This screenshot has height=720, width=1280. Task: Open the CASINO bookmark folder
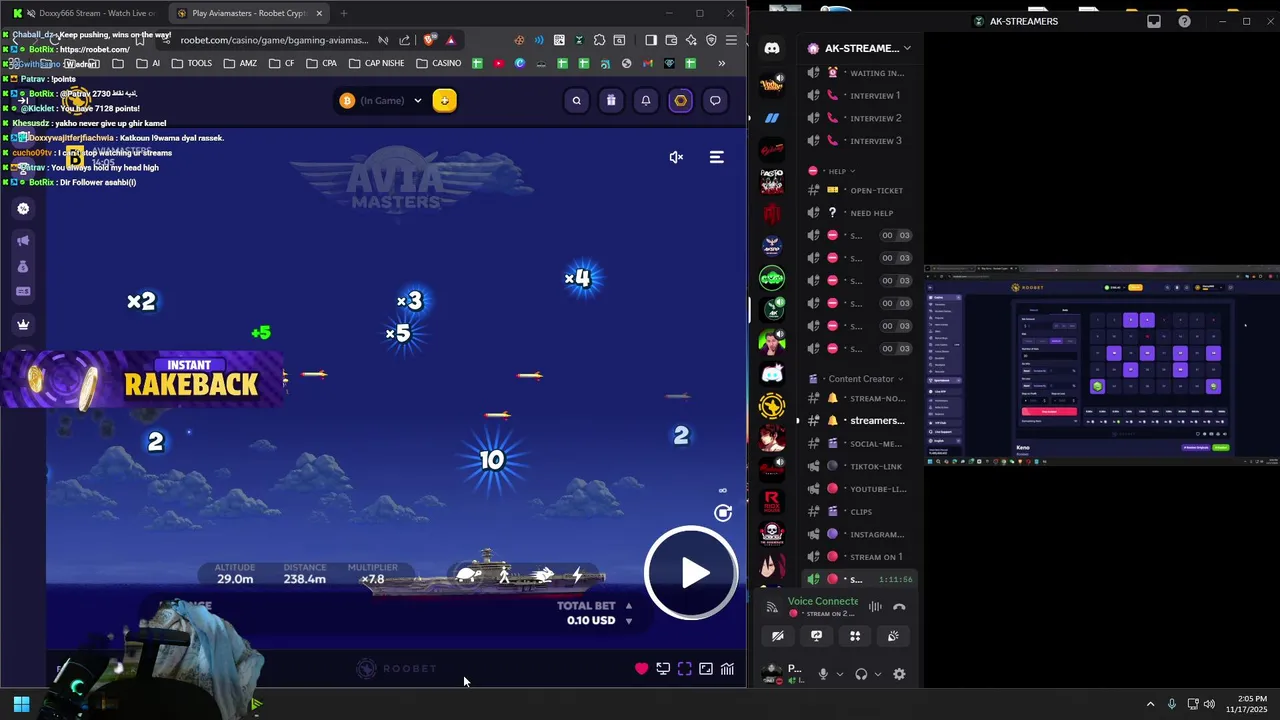click(x=438, y=63)
